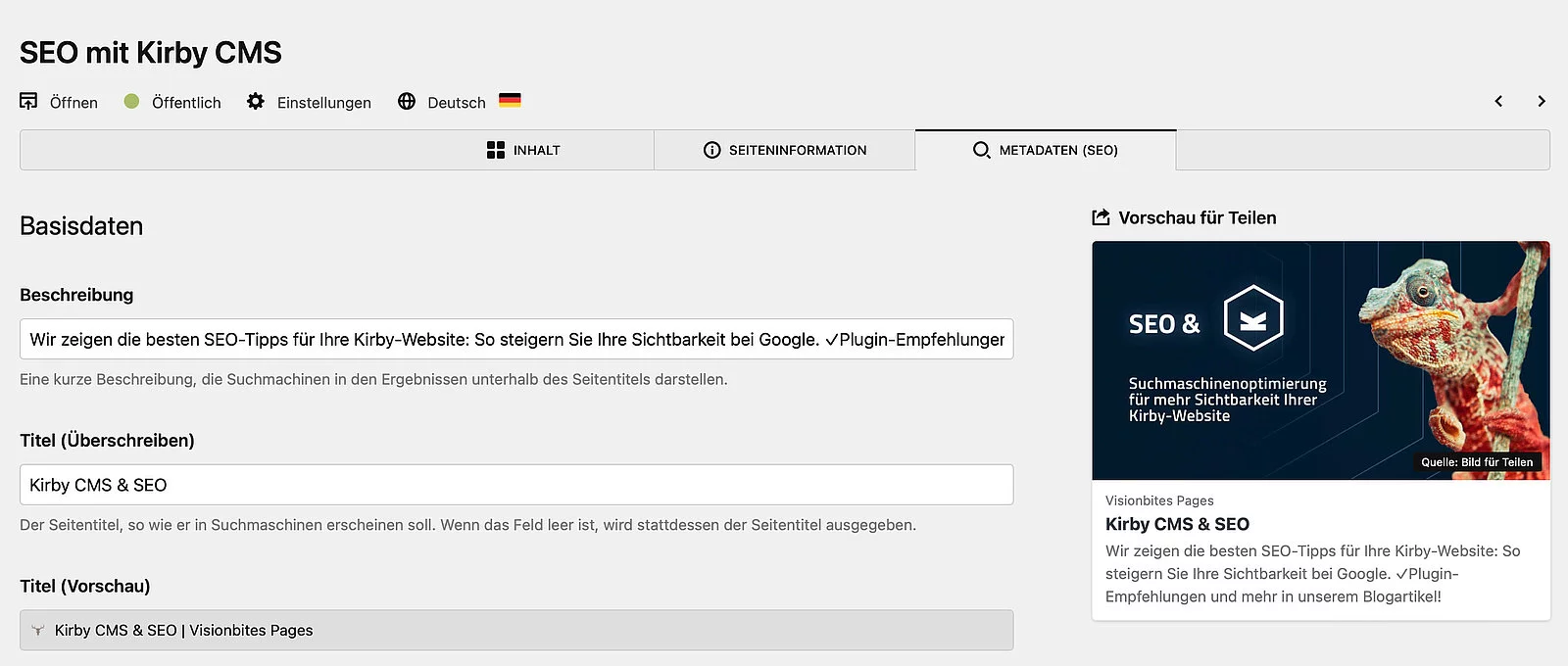Click the globe language icon
Image resolution: width=1568 pixels, height=666 pixels.
[x=407, y=101]
